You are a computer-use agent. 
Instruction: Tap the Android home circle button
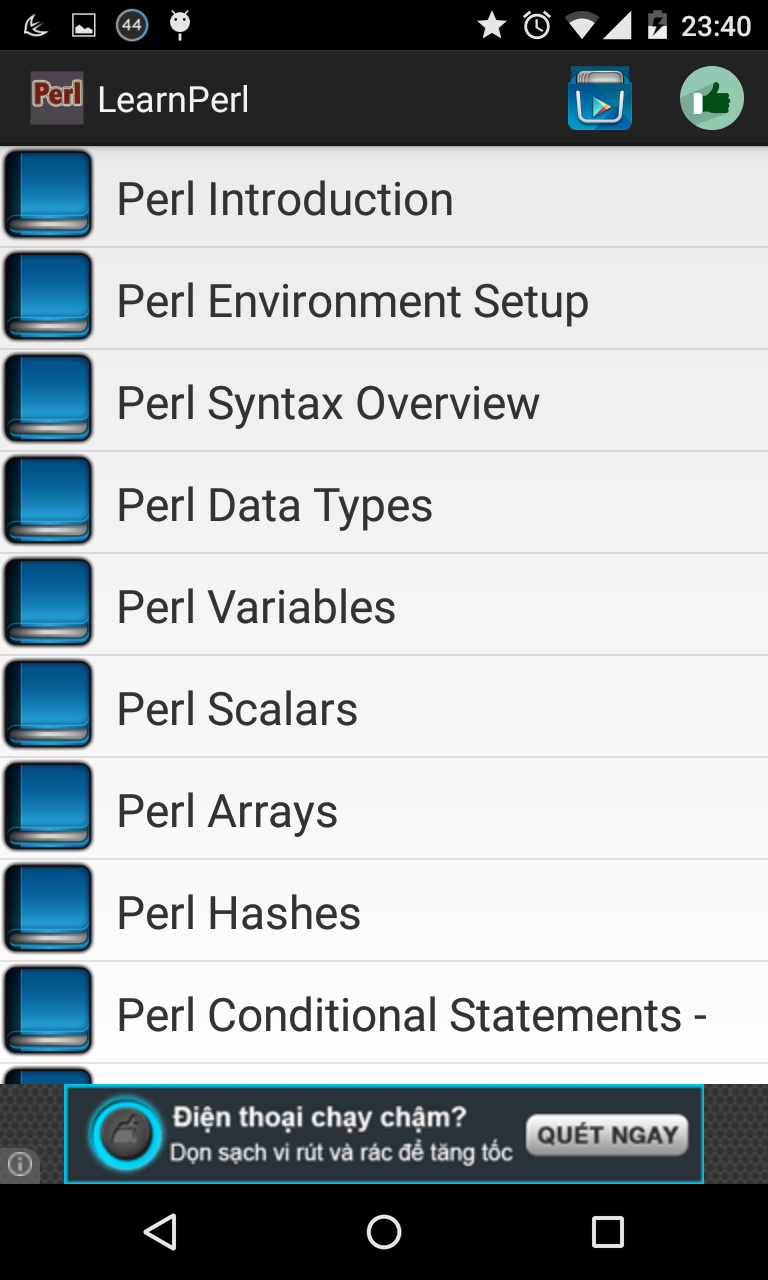(x=384, y=1232)
